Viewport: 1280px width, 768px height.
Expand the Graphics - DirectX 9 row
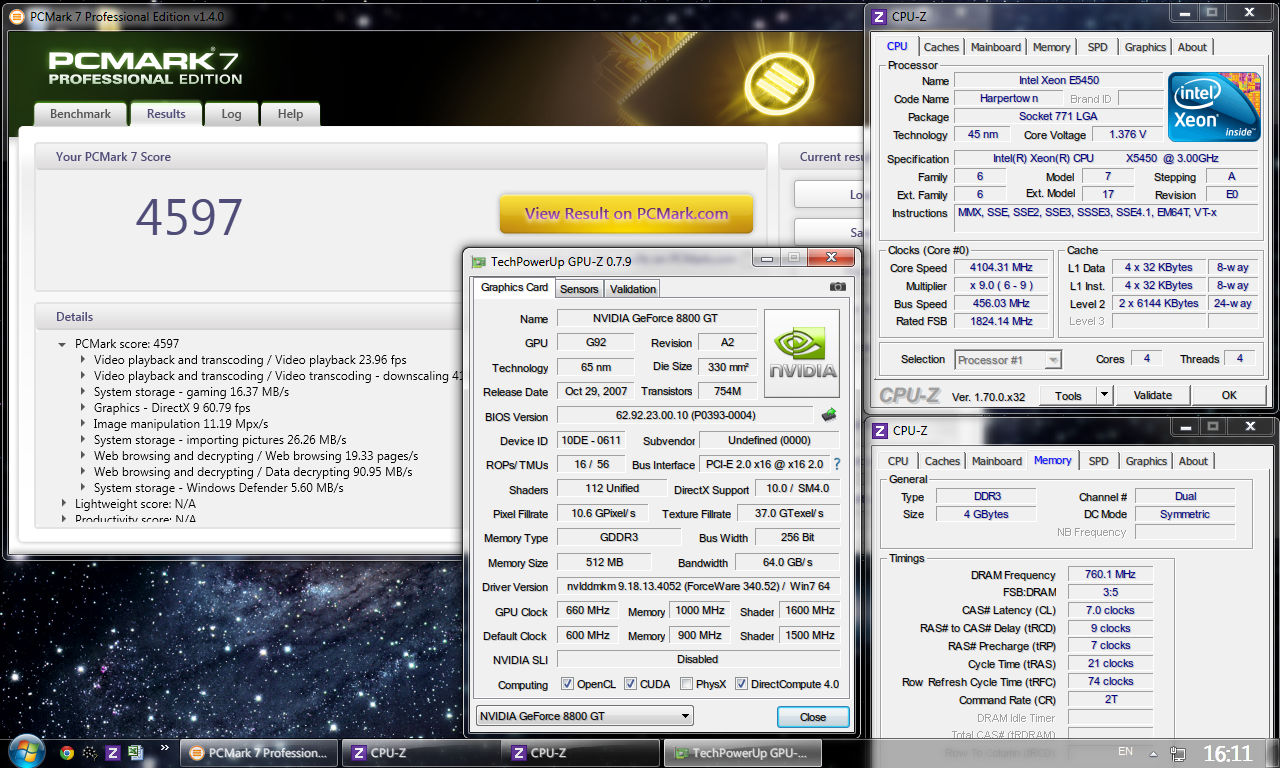click(83, 408)
